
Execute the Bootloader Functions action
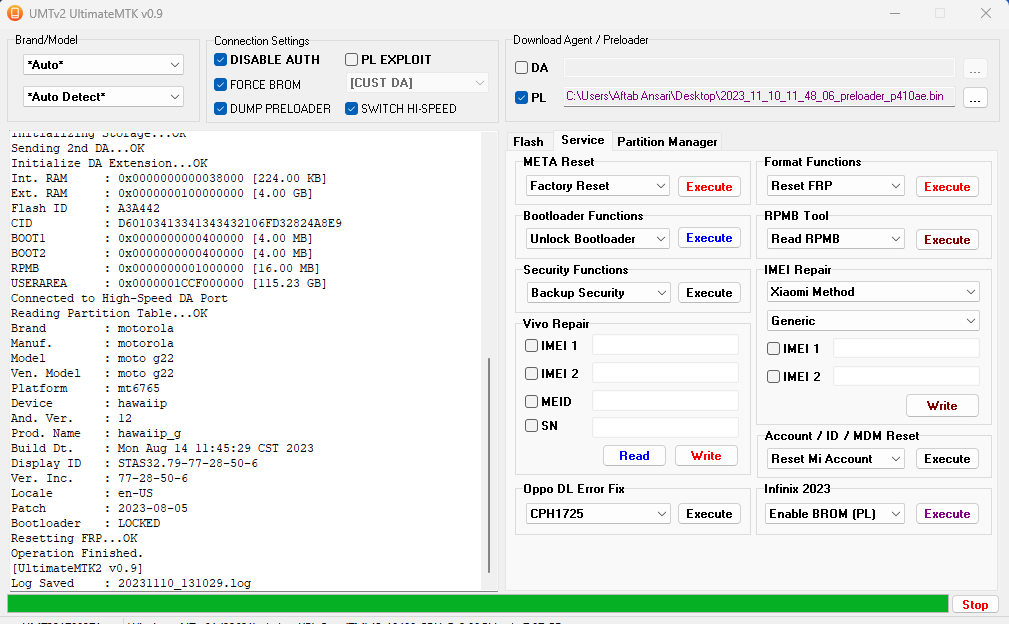(709, 238)
